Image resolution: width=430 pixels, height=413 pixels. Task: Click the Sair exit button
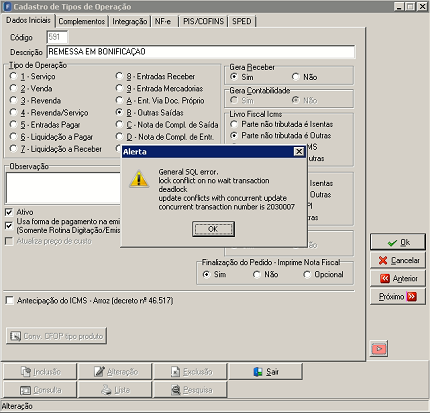tap(266, 372)
